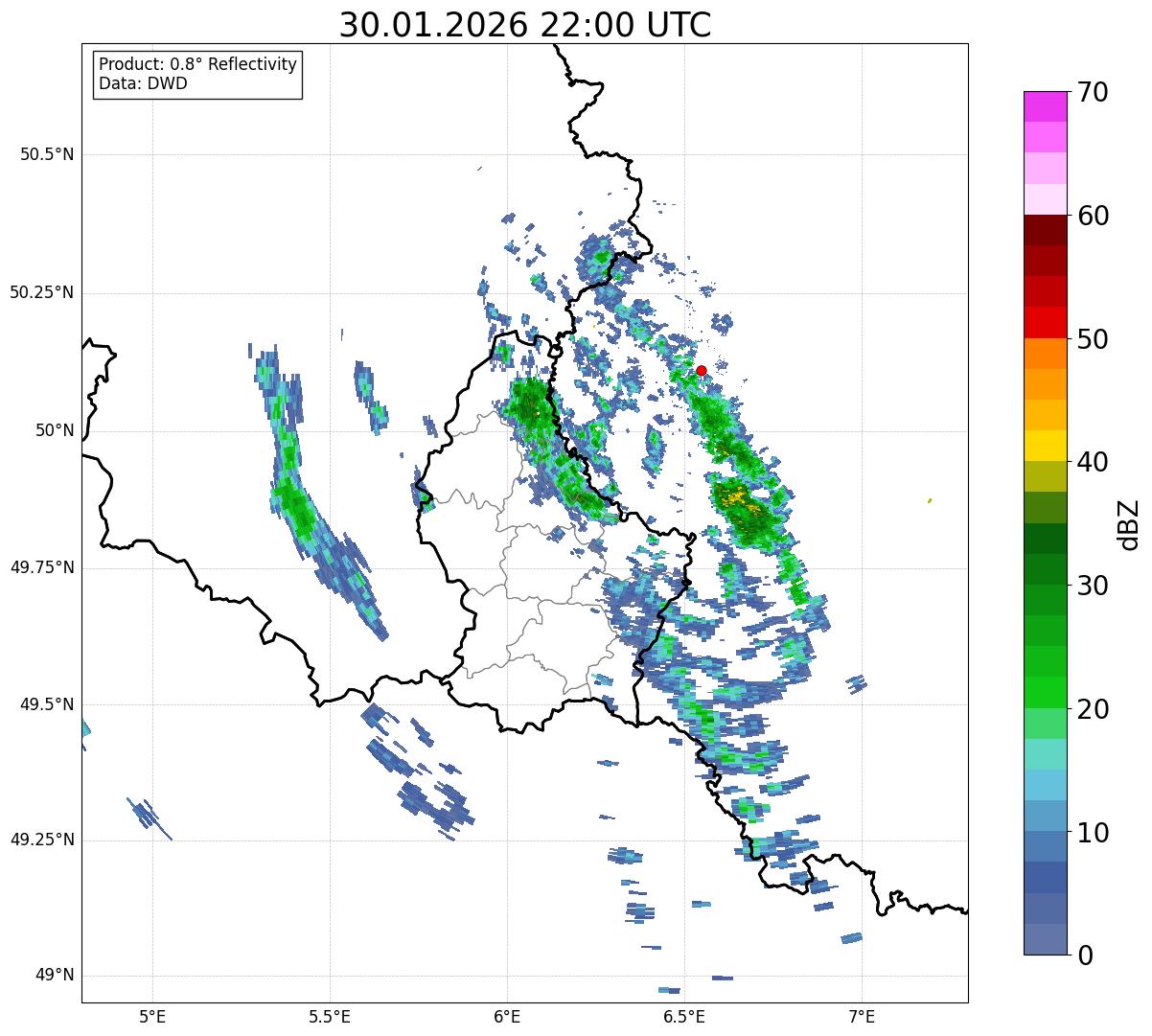Click the bottom grey-blue segment above 0
This screenshot has height=1036, width=1152.
(x=1045, y=939)
